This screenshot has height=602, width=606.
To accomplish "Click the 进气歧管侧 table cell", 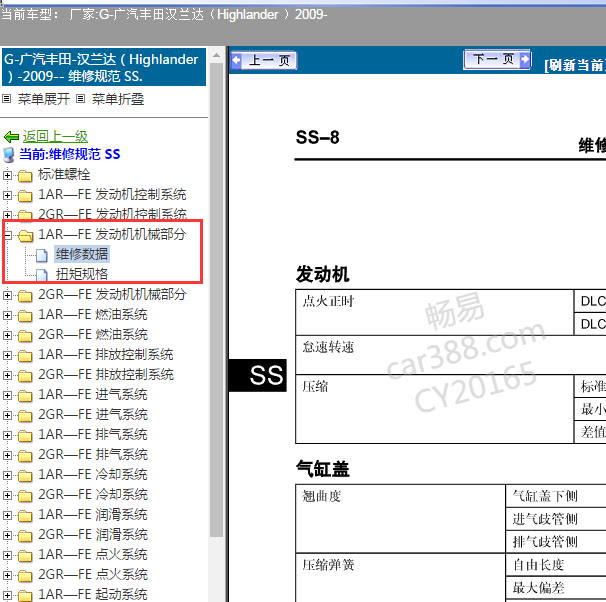I will 555,519.
